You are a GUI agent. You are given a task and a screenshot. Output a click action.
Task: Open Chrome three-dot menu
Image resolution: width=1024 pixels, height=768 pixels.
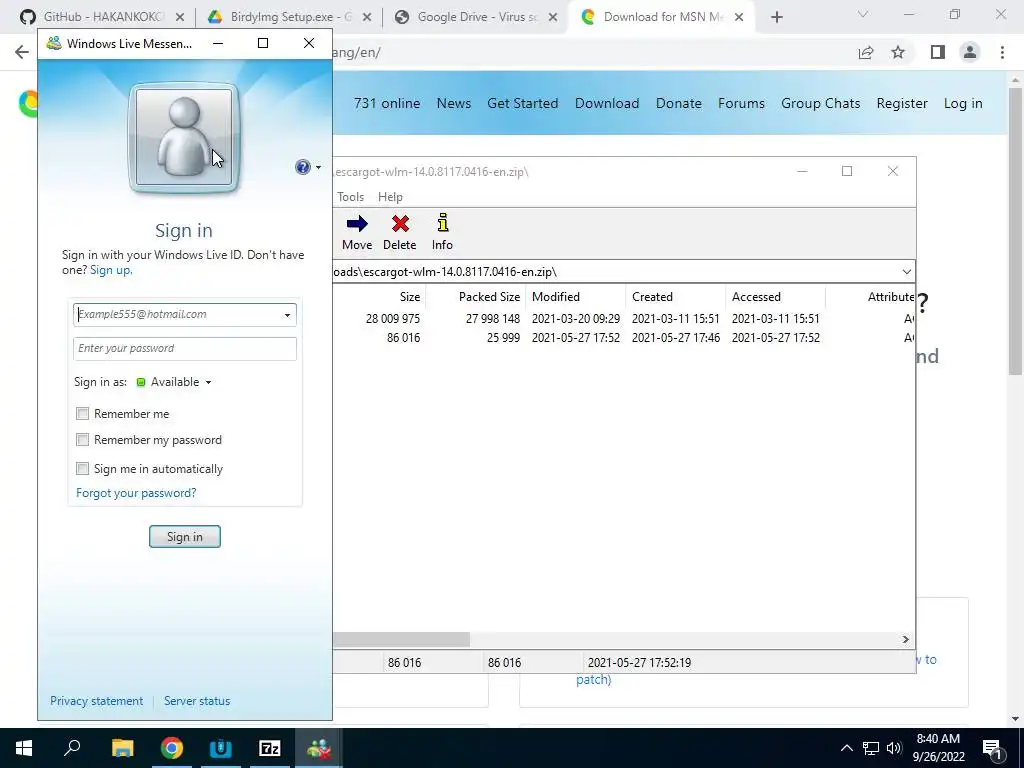pyautogui.click(x=1002, y=52)
